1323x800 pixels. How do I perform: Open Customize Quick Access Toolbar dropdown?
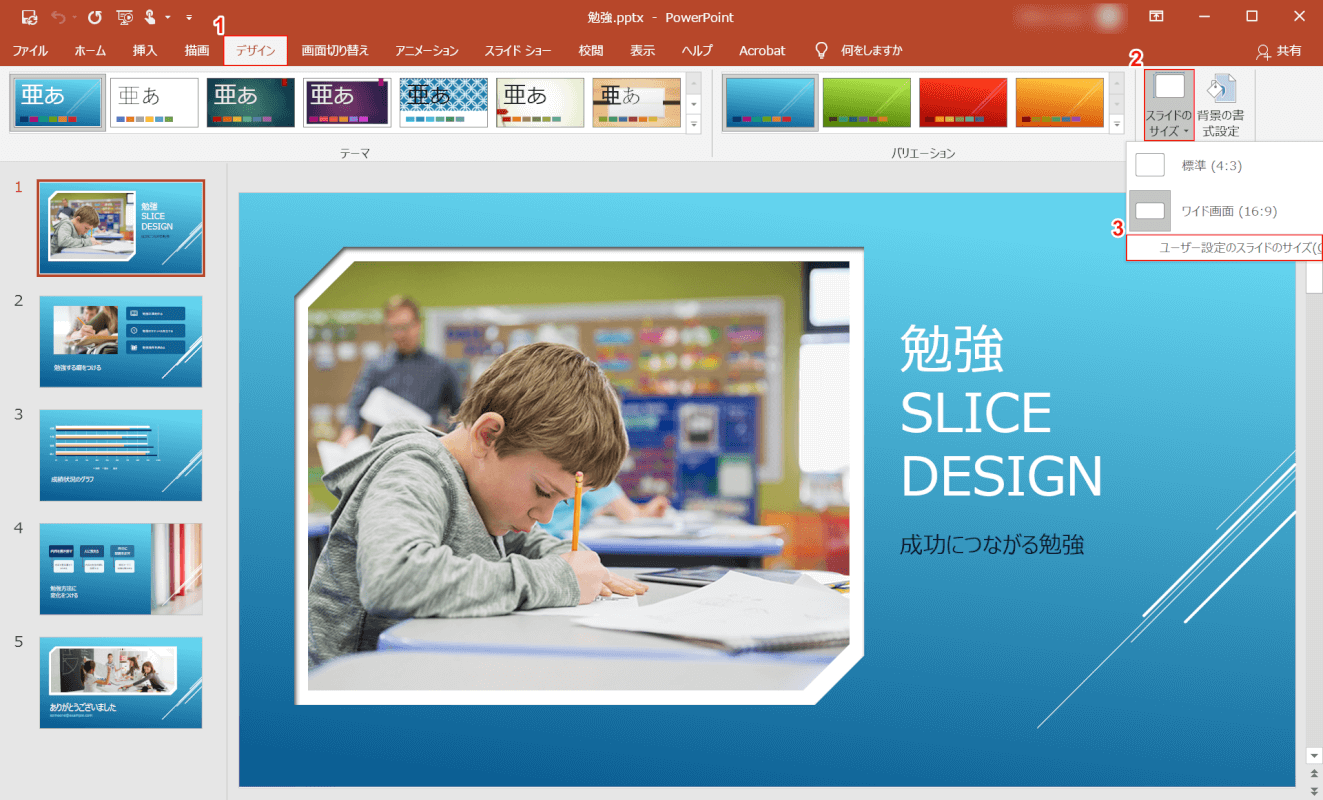(189, 17)
